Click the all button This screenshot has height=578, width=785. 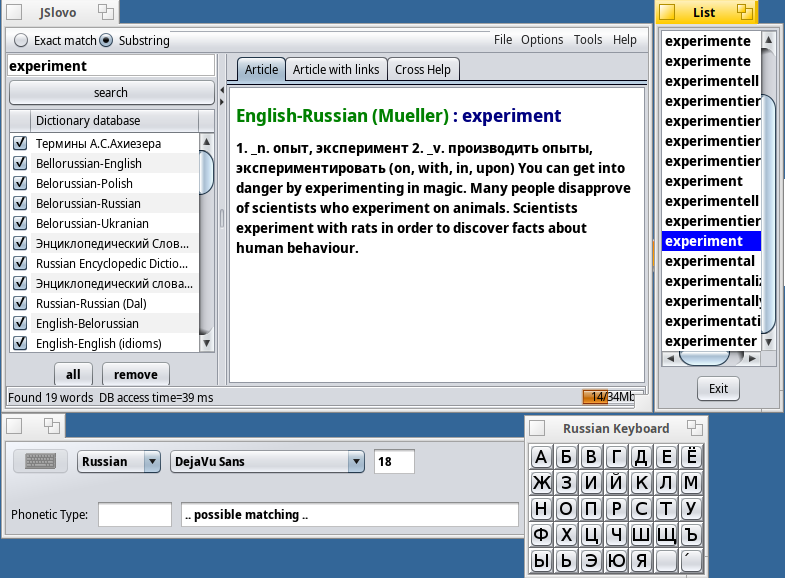(73, 374)
